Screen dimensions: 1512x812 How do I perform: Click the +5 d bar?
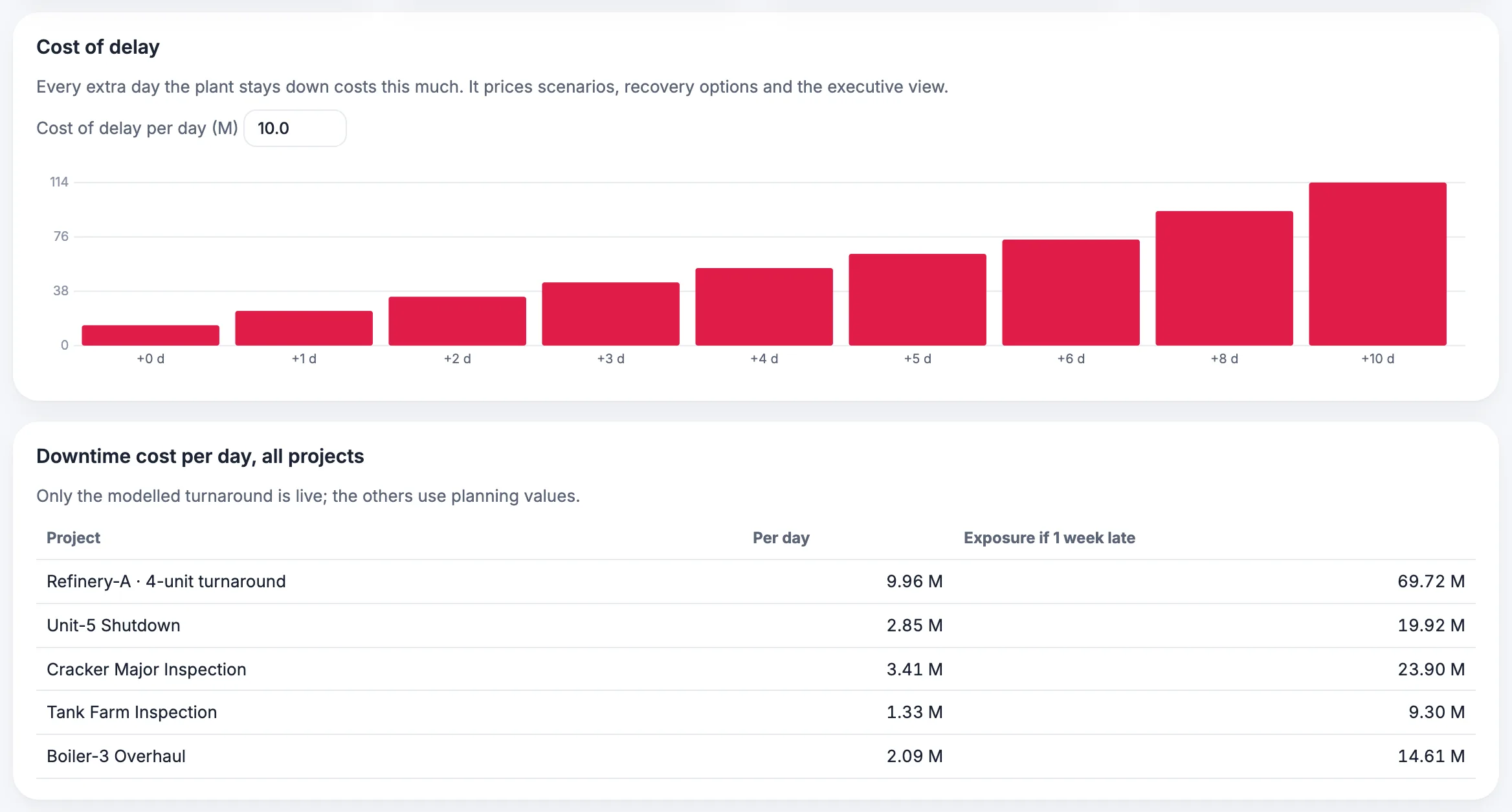pyautogui.click(x=918, y=300)
